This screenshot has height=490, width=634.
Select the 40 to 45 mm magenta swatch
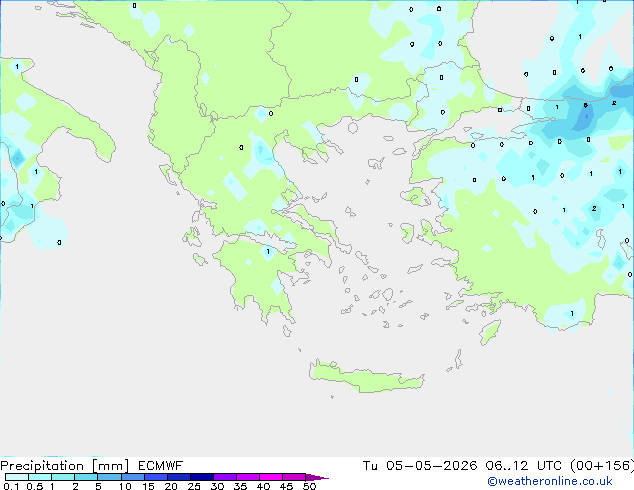pyautogui.click(x=271, y=477)
